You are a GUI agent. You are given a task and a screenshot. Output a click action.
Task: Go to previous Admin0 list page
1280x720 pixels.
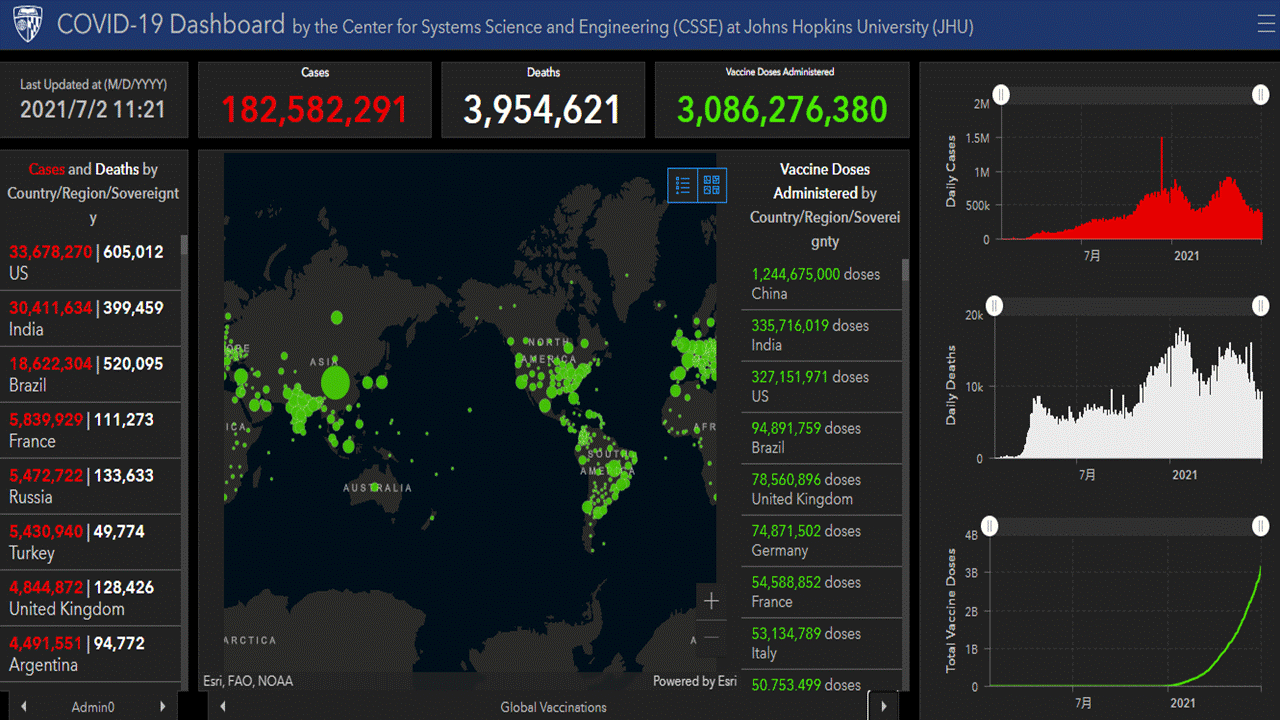point(24,707)
